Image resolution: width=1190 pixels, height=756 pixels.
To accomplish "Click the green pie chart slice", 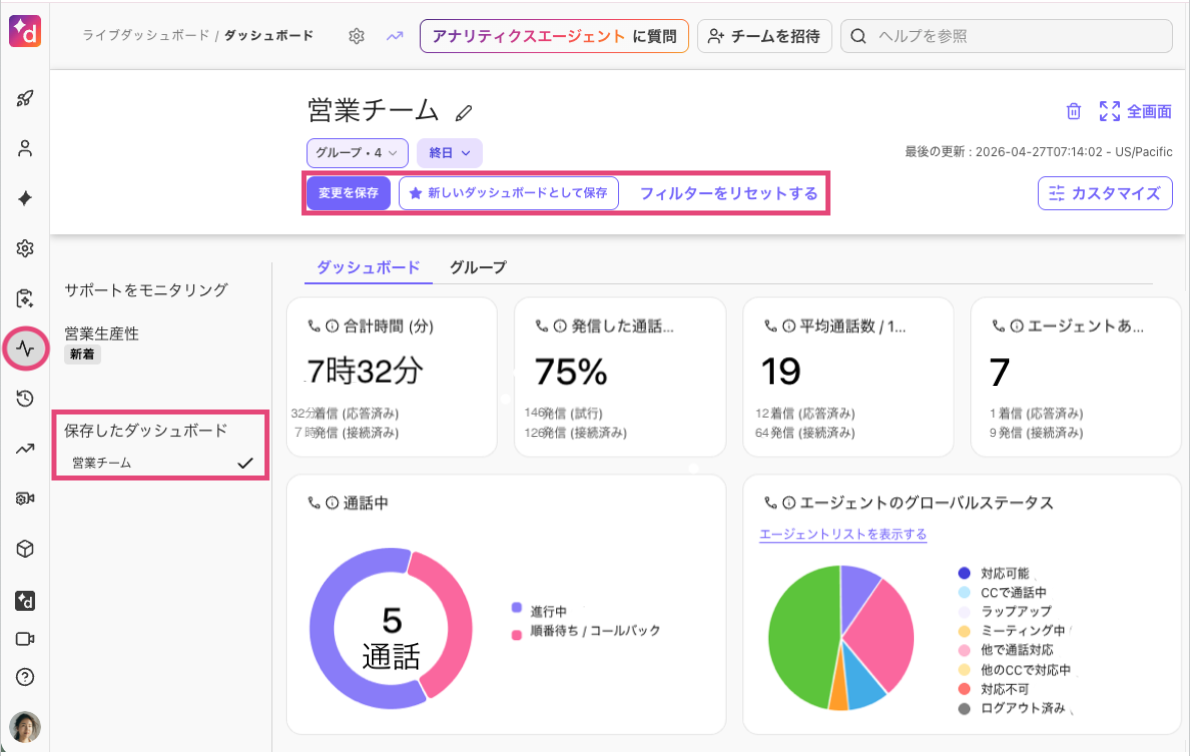I will click(801, 636).
